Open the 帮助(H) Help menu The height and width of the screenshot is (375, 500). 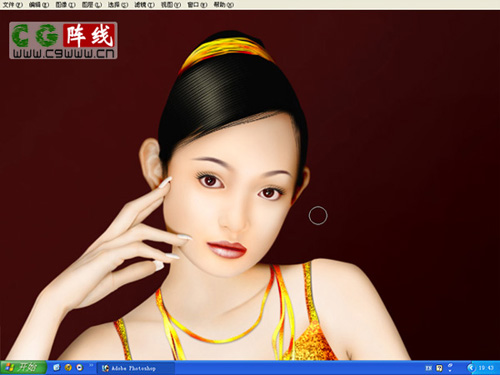[x=224, y=5]
